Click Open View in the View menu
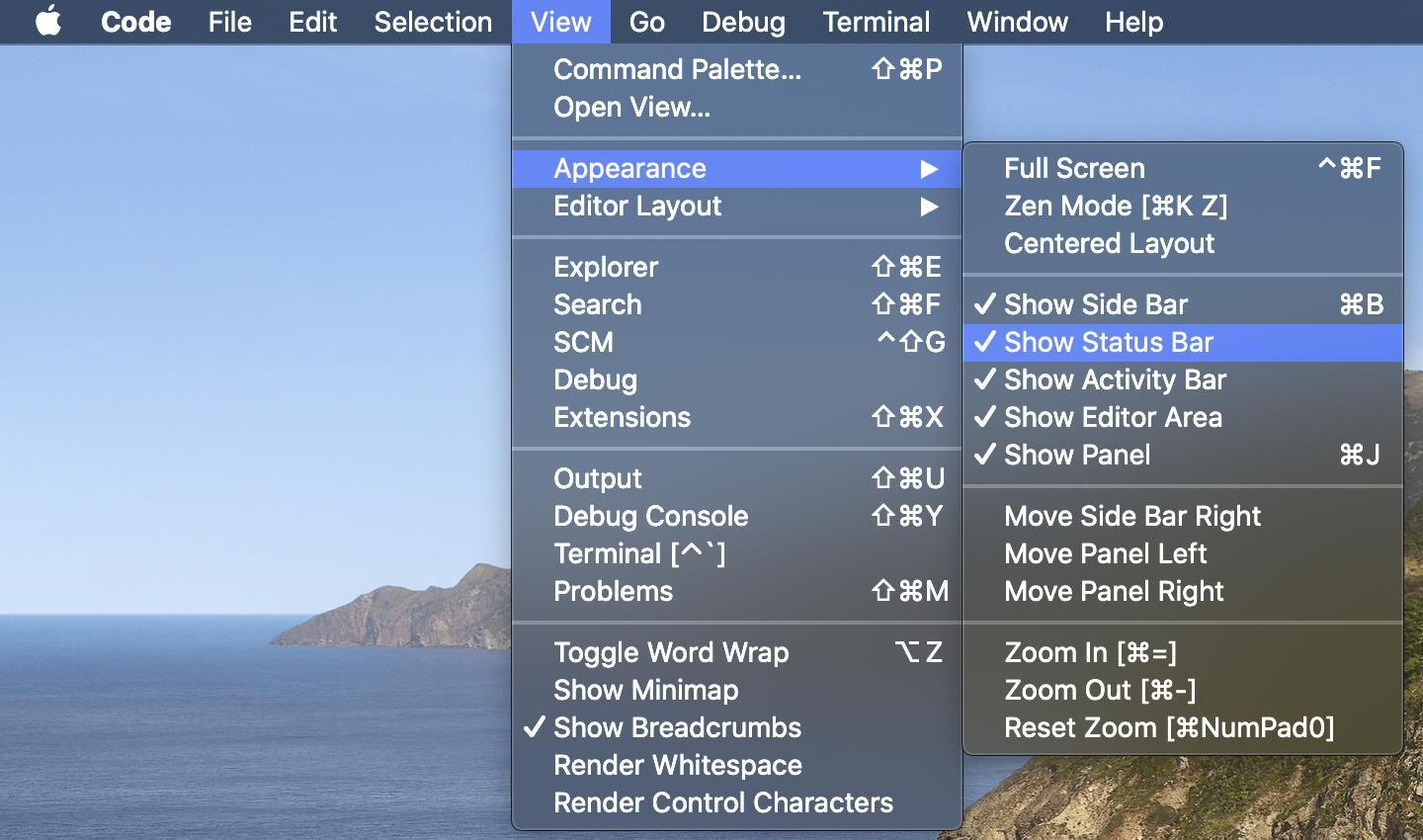The height and width of the screenshot is (840, 1423). (x=632, y=107)
